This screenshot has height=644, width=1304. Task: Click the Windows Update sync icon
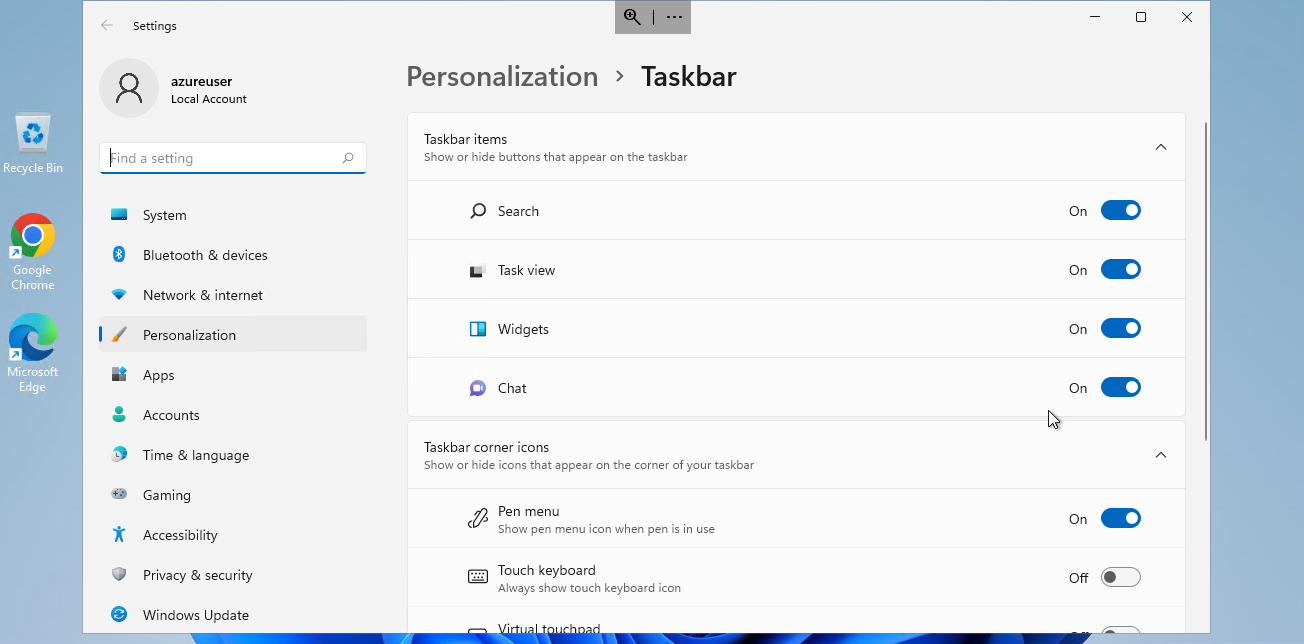119,615
